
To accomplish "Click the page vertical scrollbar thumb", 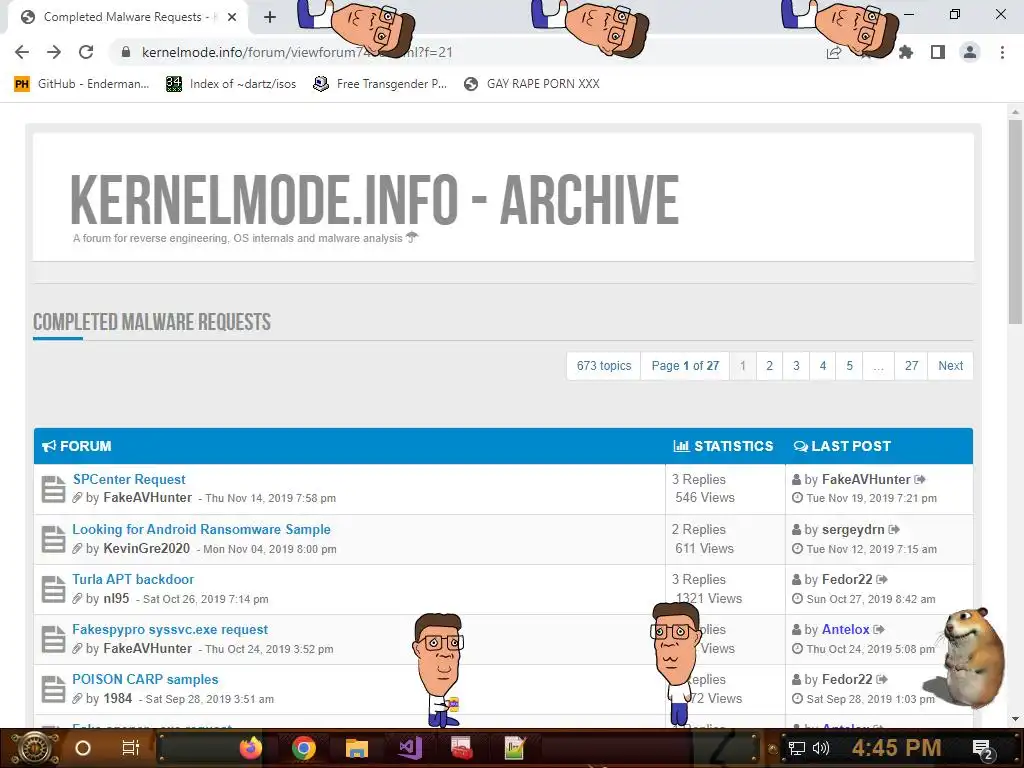I will point(1016,222).
